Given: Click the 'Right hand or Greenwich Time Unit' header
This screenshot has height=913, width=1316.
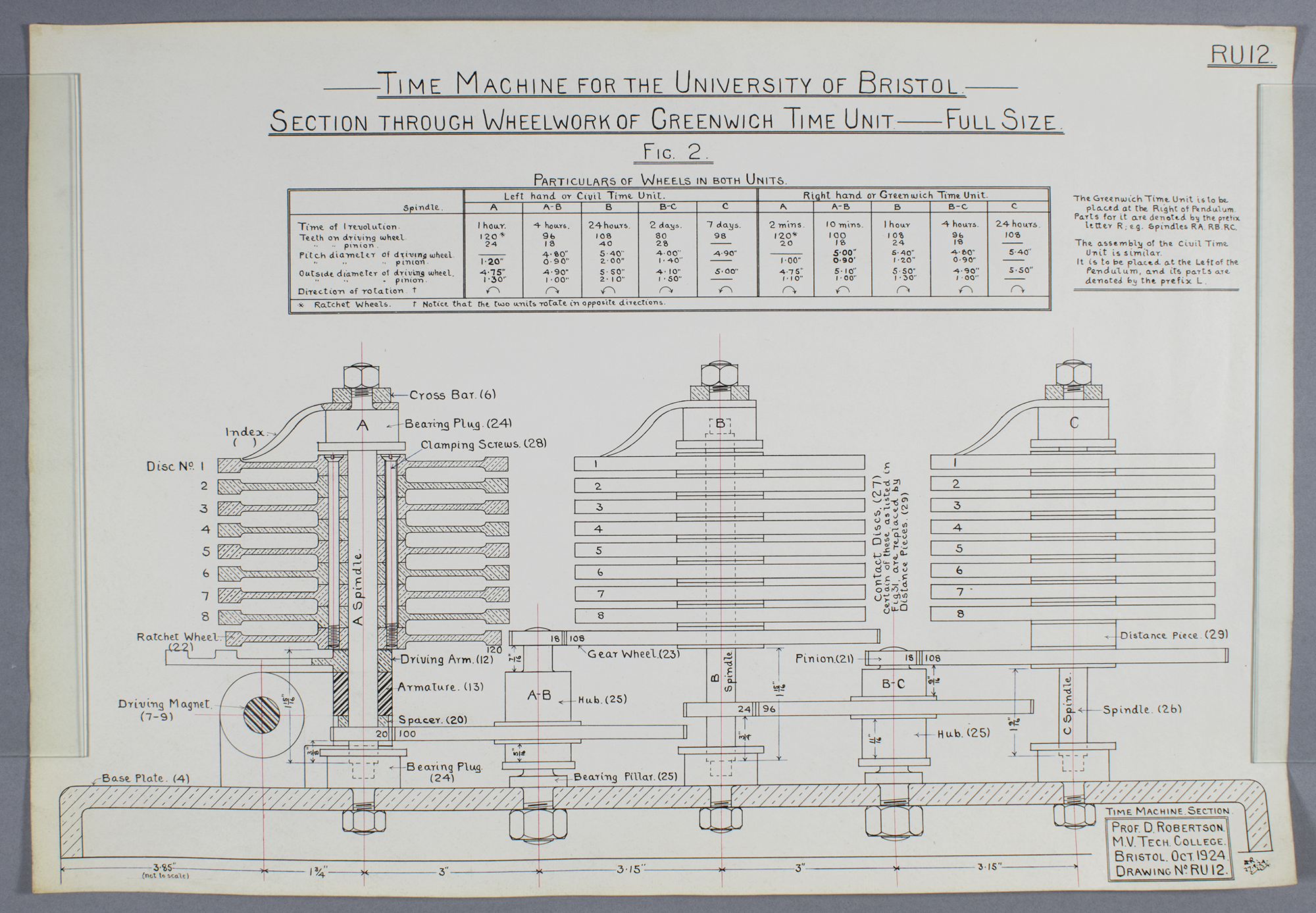Looking at the screenshot, I should coord(895,196).
